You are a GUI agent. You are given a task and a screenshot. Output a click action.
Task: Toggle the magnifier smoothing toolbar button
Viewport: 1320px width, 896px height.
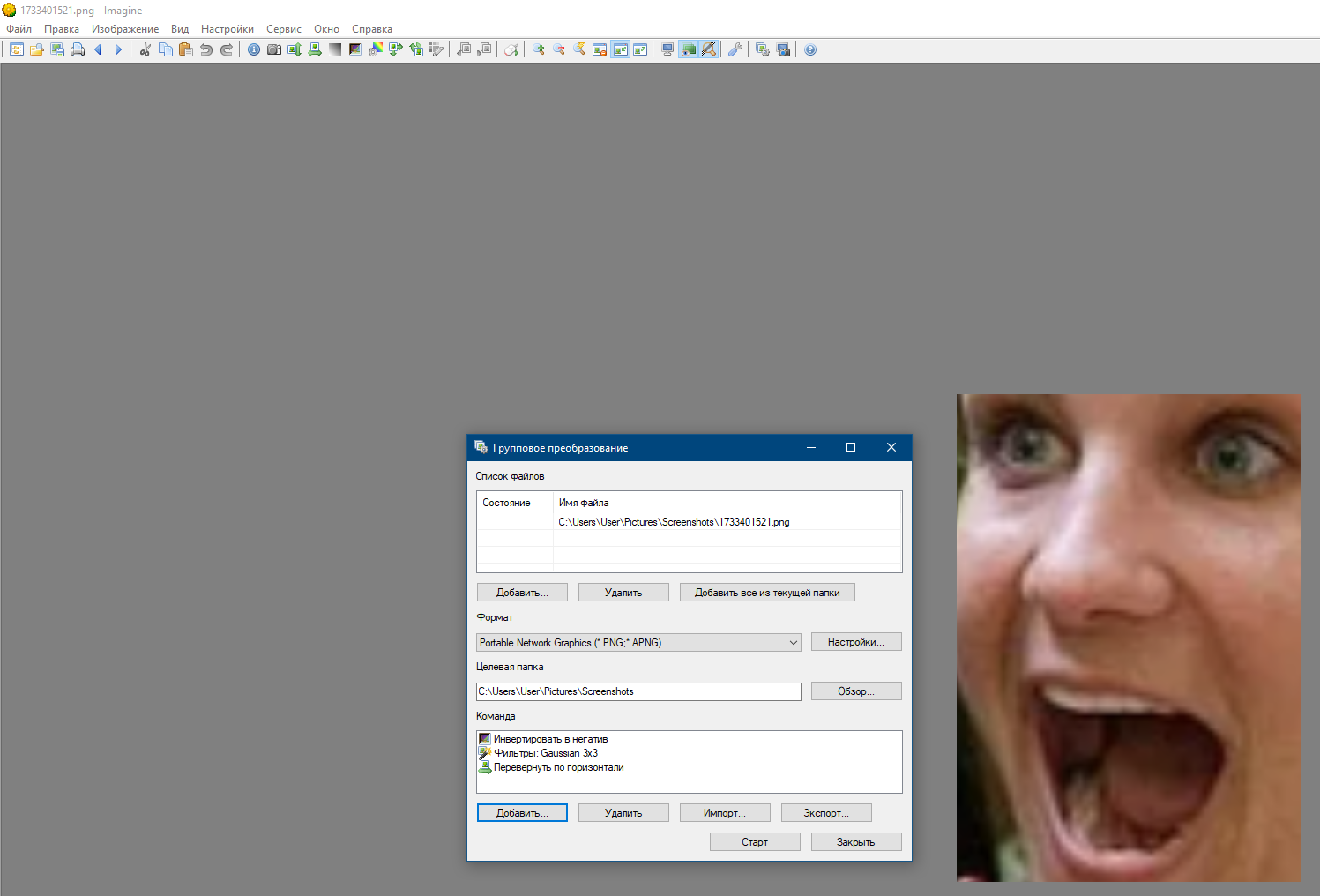709,49
